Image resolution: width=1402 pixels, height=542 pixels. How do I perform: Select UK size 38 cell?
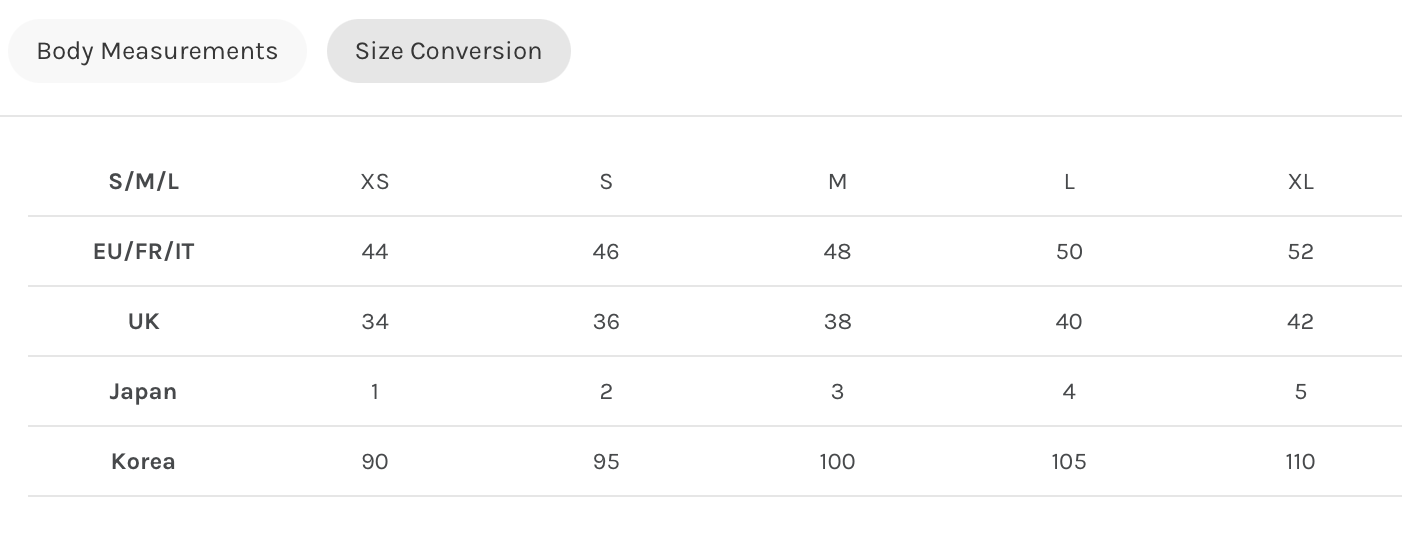click(838, 321)
